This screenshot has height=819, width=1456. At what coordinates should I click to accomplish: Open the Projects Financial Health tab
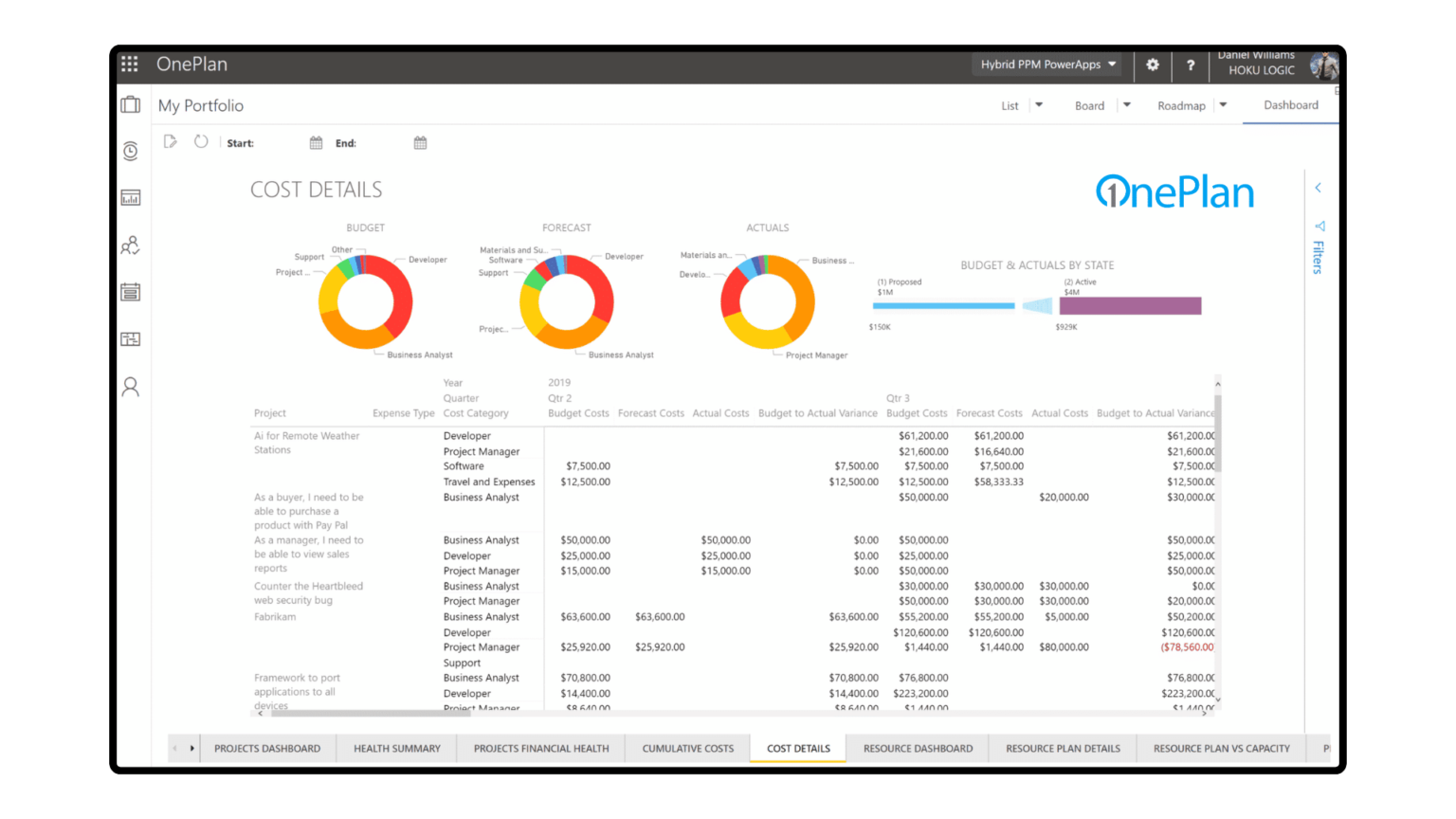541,749
